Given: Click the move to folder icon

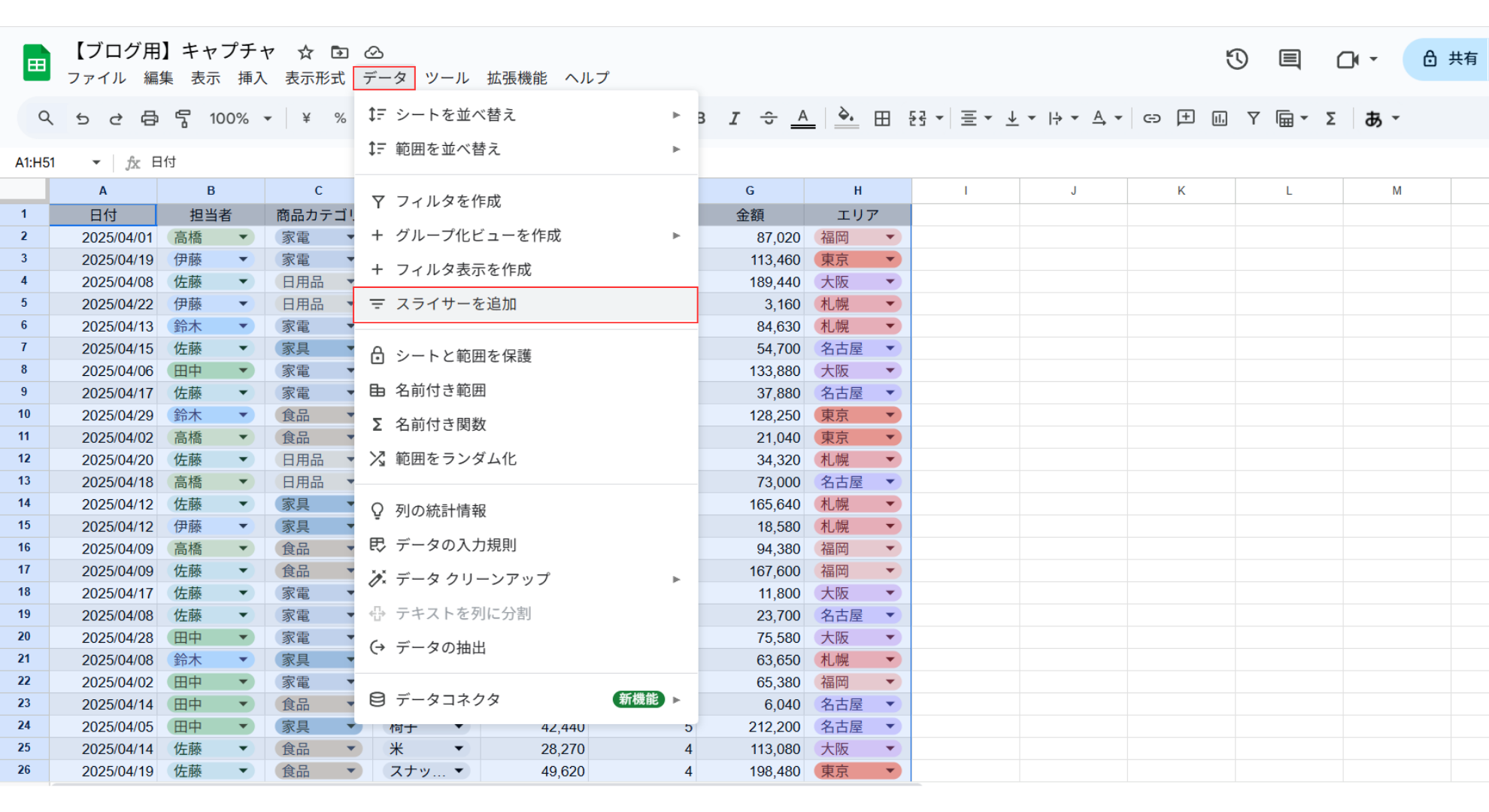Looking at the screenshot, I should pos(340,52).
